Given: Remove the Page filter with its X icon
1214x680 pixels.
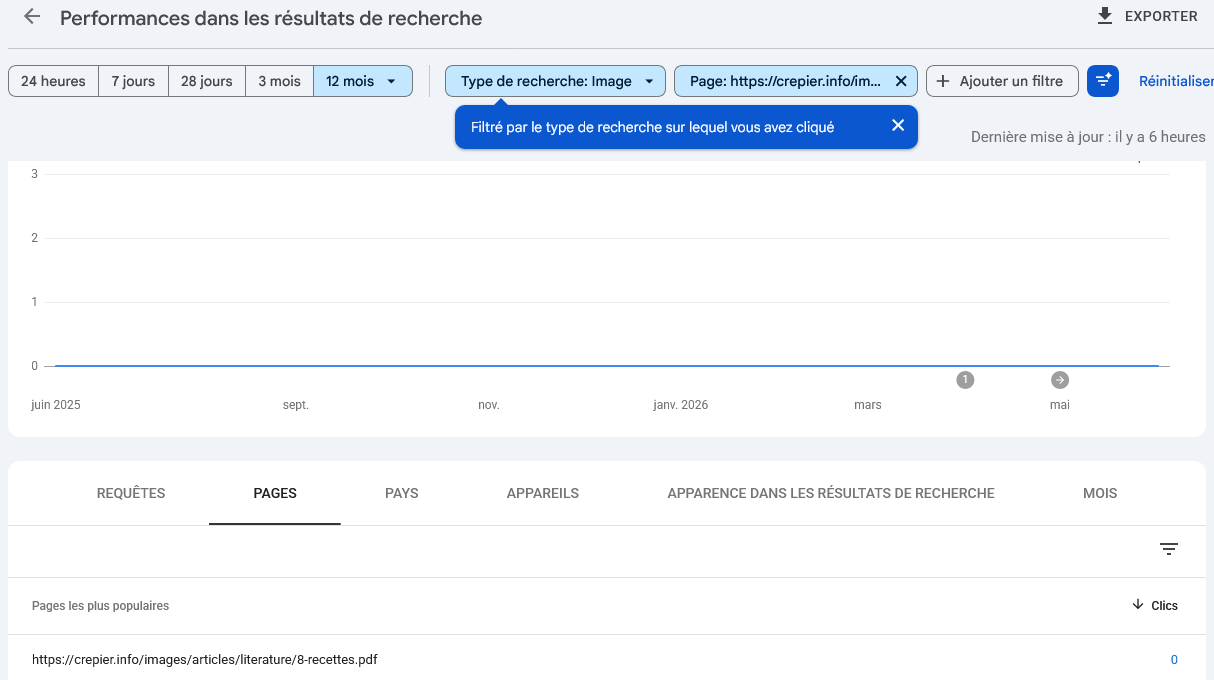Looking at the screenshot, I should point(901,81).
